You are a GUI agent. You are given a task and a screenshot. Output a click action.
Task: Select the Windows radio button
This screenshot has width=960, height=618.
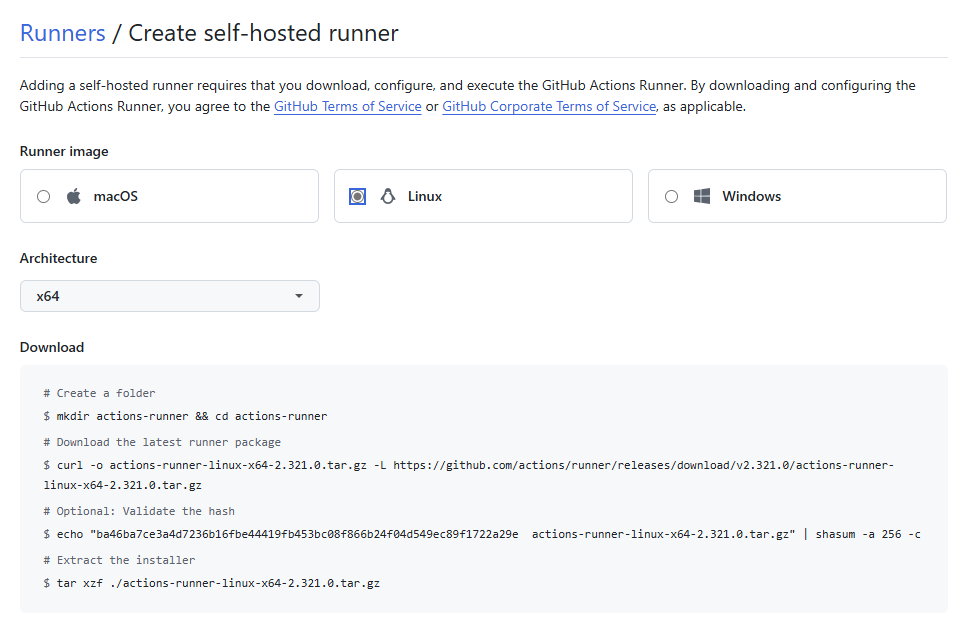pos(672,197)
